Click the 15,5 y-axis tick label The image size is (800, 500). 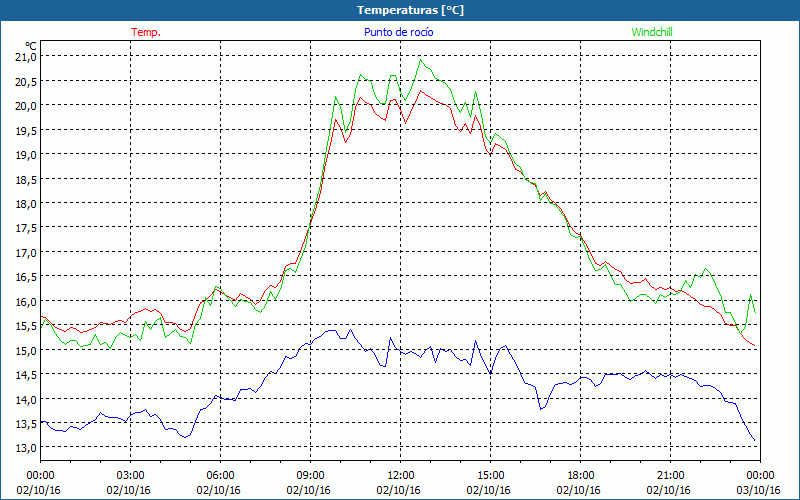click(x=25, y=326)
